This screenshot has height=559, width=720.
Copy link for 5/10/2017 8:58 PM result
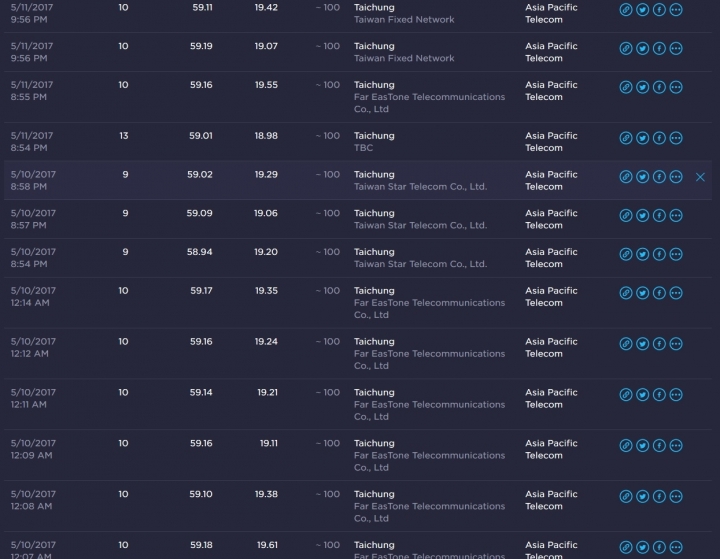(626, 177)
